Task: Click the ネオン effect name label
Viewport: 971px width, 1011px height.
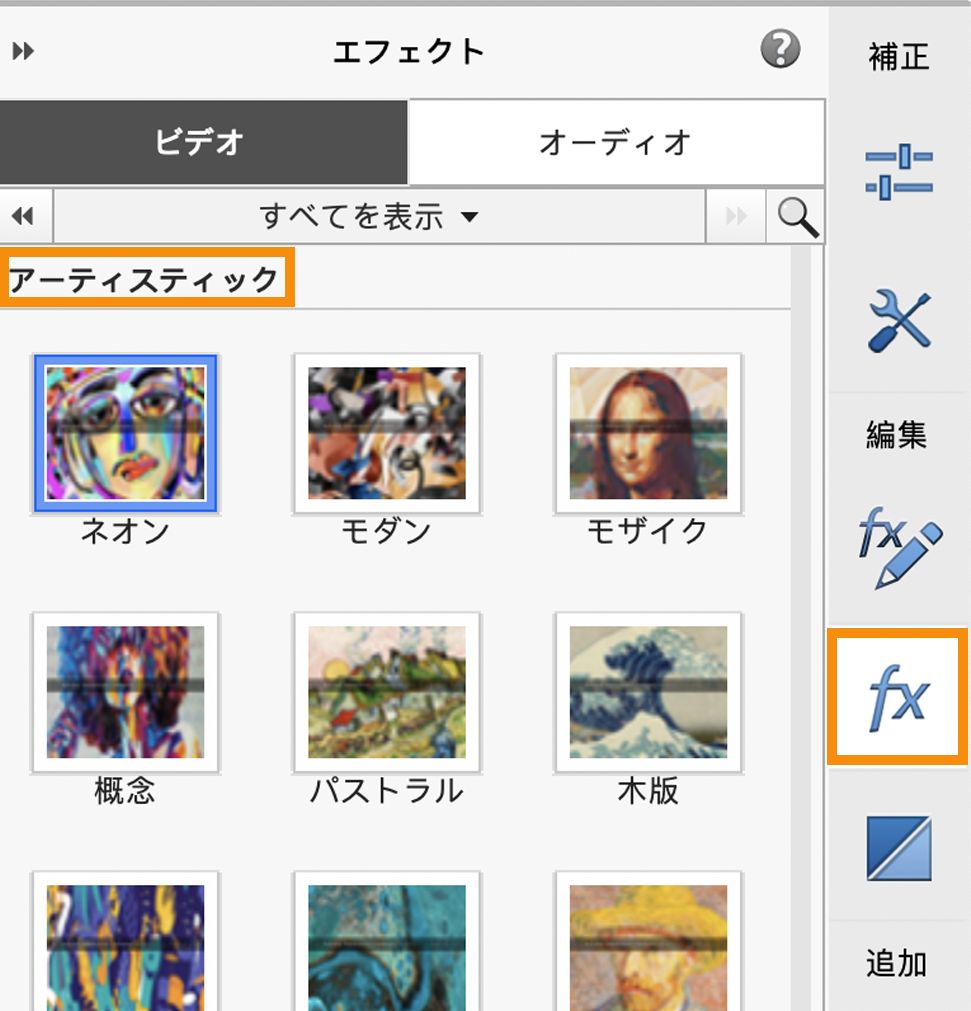Action: point(125,532)
